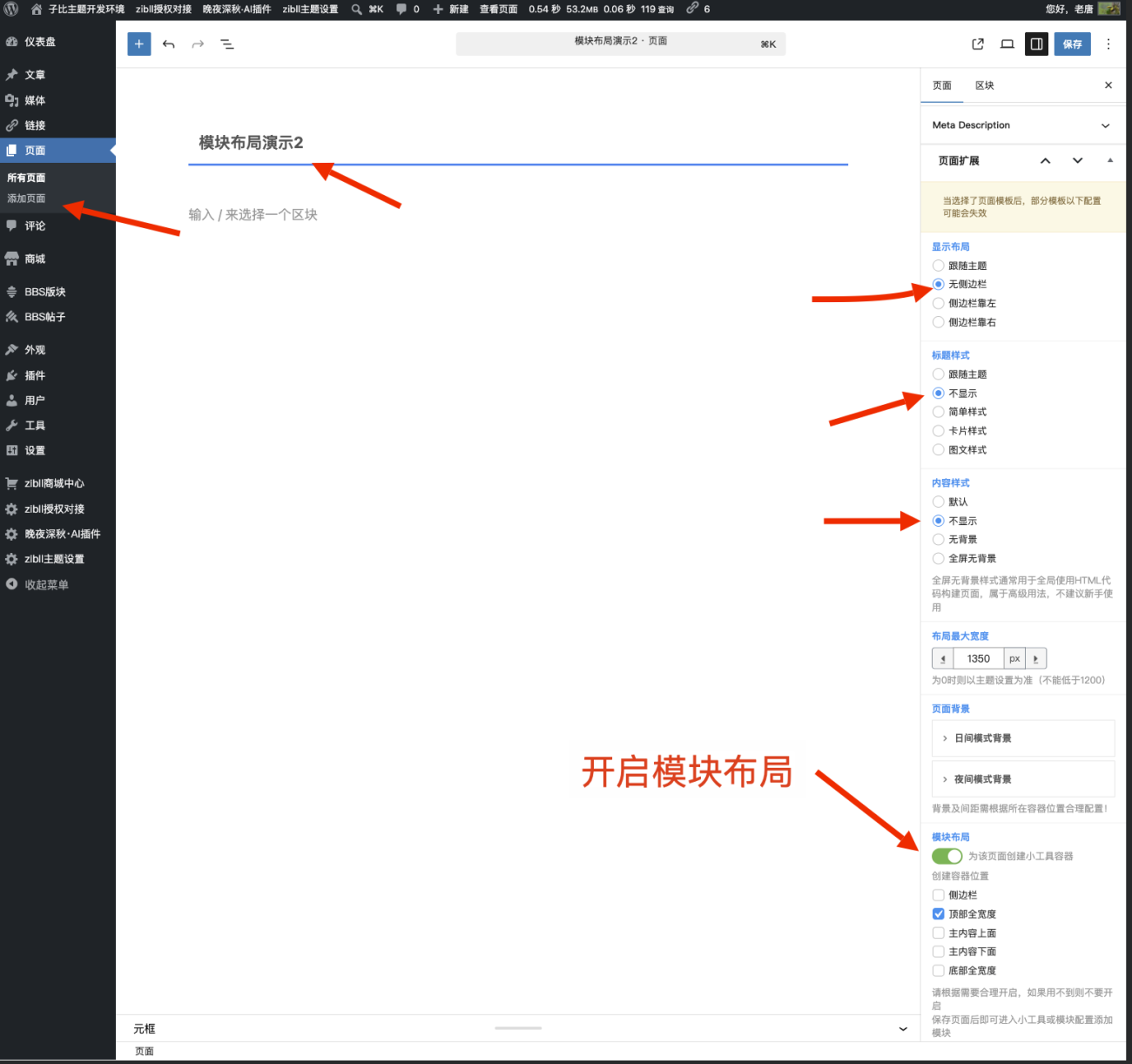Collapse the 页面扩展 panel triangle
1132x1064 pixels.
[1109, 160]
